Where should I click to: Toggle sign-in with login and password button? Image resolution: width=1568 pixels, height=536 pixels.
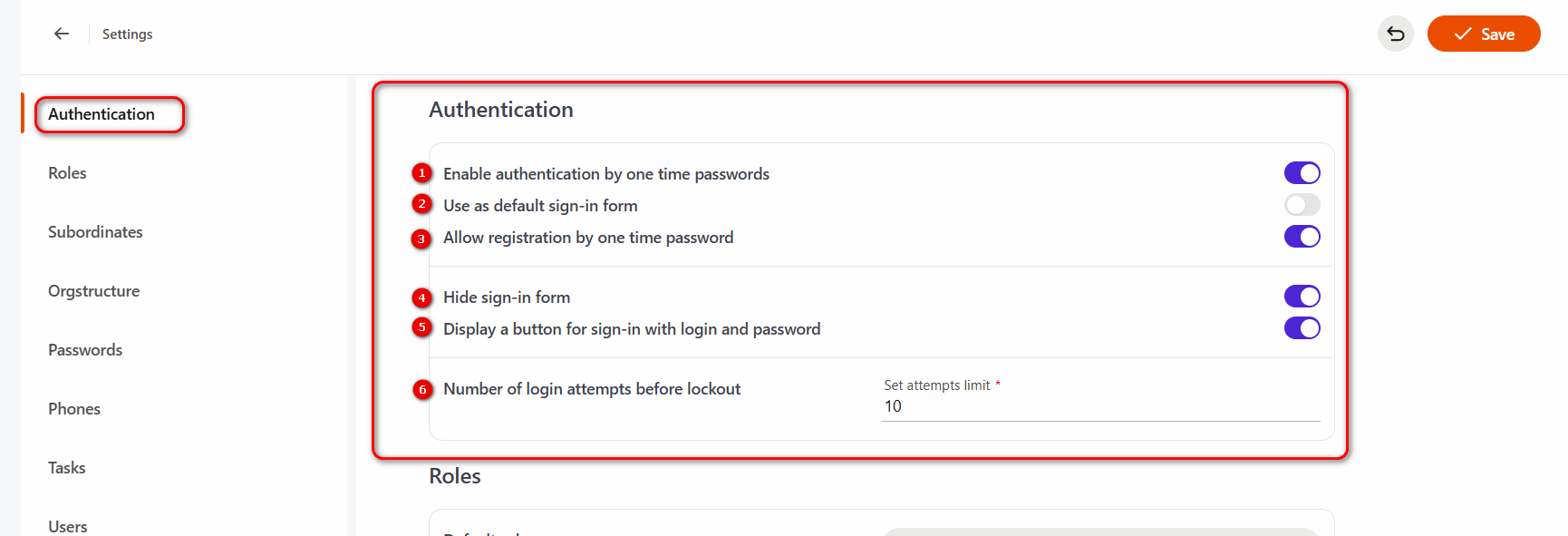(x=1302, y=328)
